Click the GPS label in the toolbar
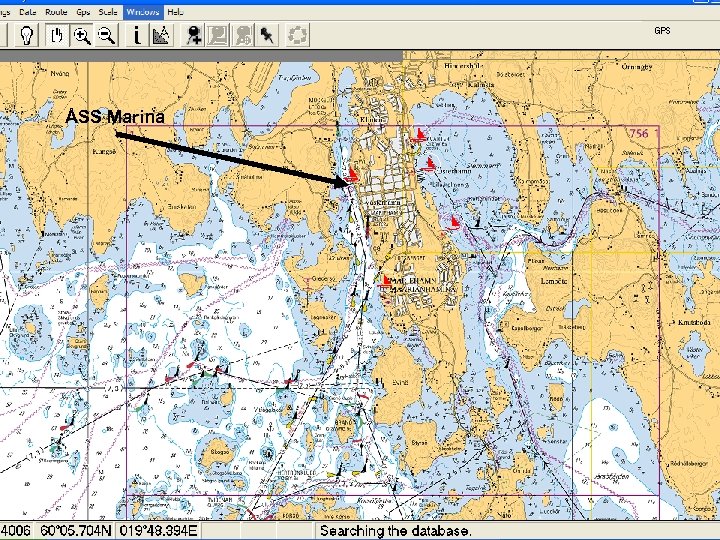 click(662, 30)
